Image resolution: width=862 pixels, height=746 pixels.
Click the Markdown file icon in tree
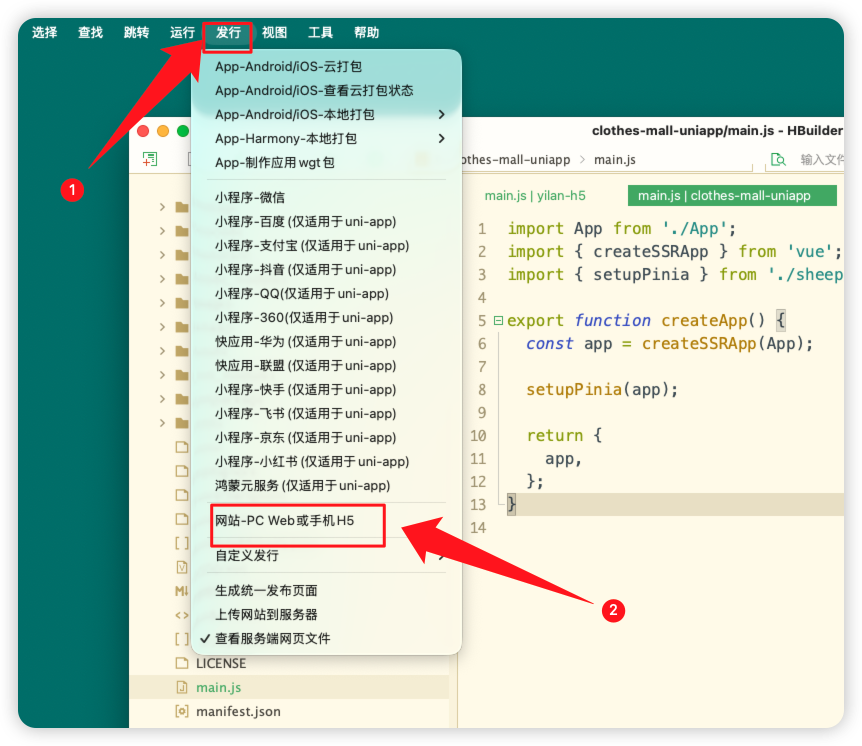[x=181, y=591]
